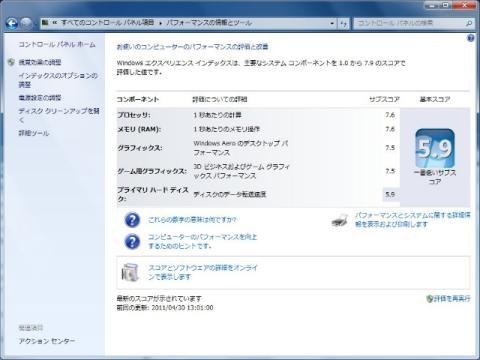This screenshot has width=480, height=360.
Task: Click the 5.9 disk subscore cell
Action: click(390, 194)
